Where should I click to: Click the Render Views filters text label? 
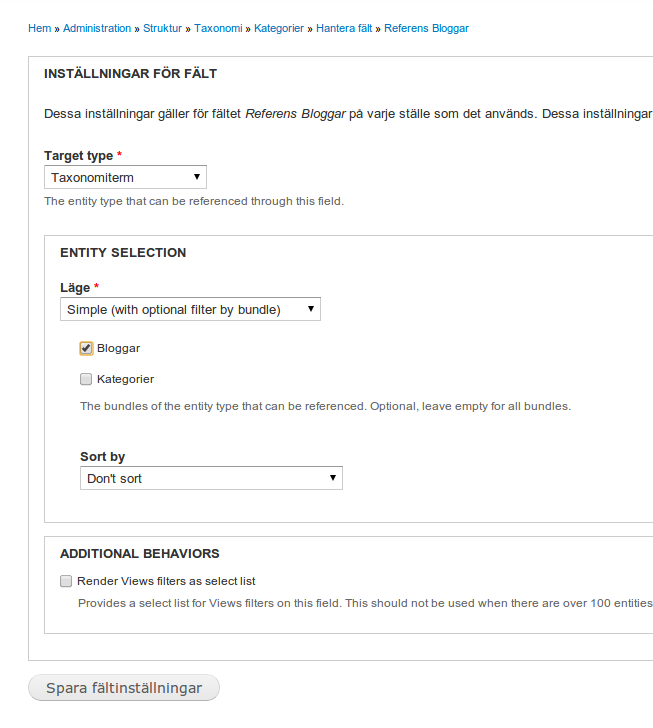click(x=166, y=581)
